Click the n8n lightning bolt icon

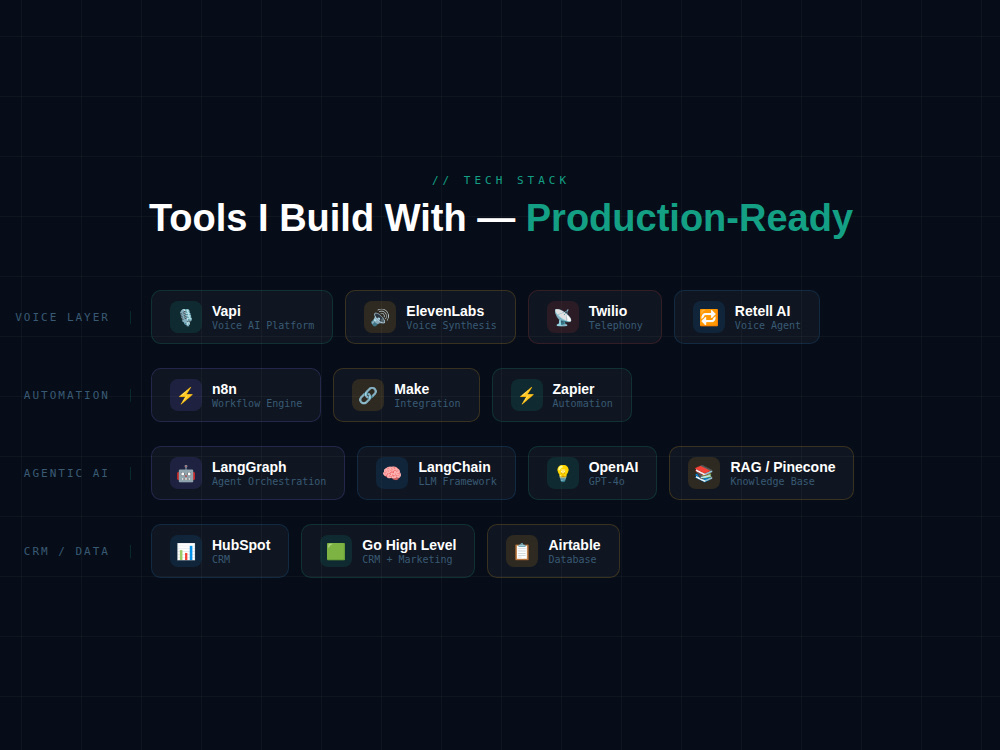[186, 395]
